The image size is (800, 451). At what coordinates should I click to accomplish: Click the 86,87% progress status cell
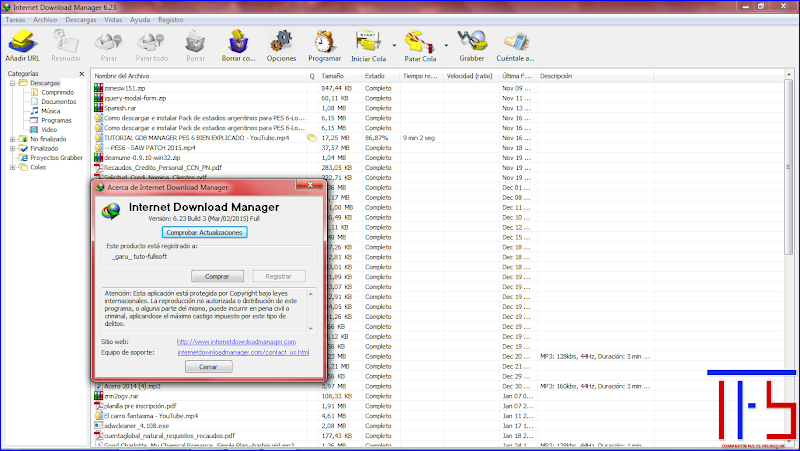376,138
